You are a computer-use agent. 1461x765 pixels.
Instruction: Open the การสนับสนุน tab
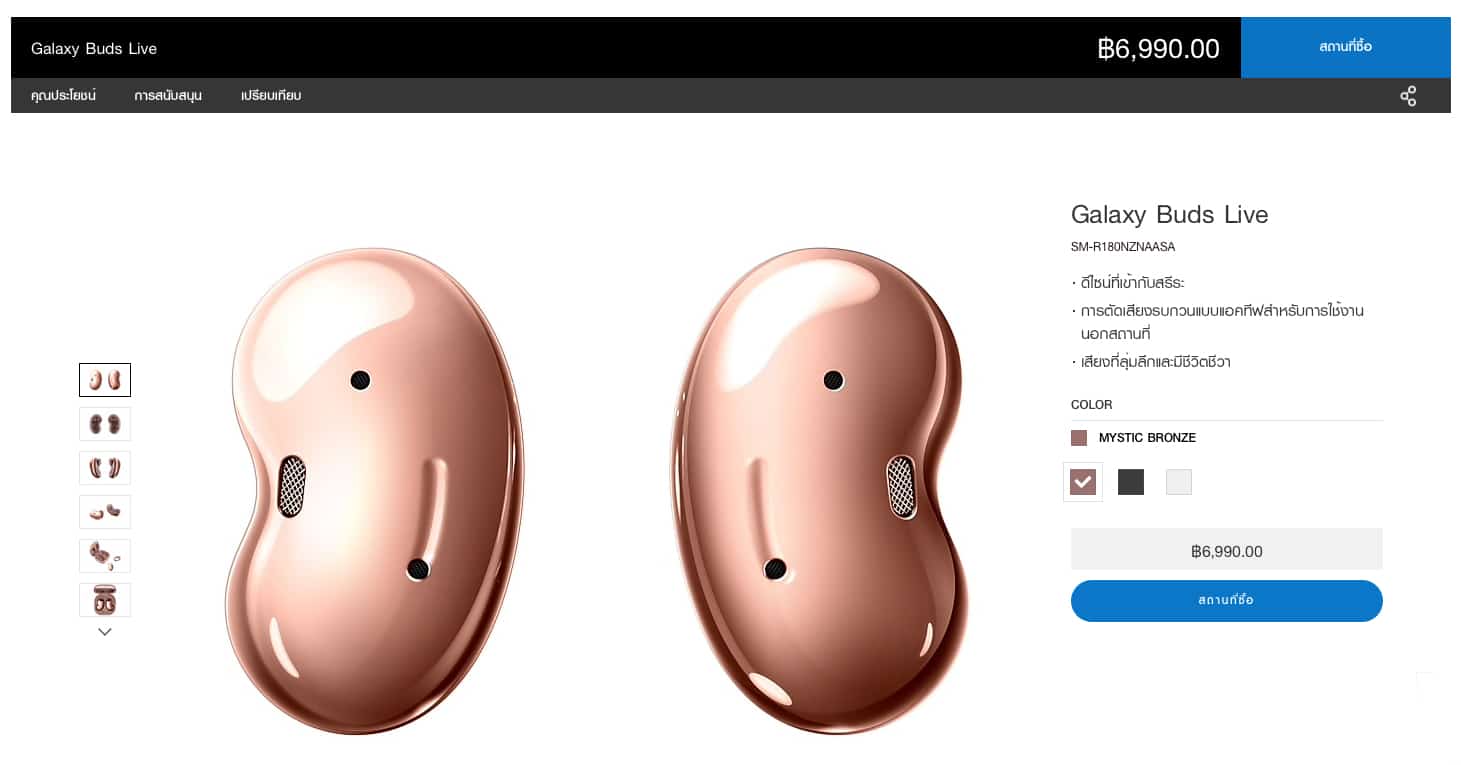[168, 96]
